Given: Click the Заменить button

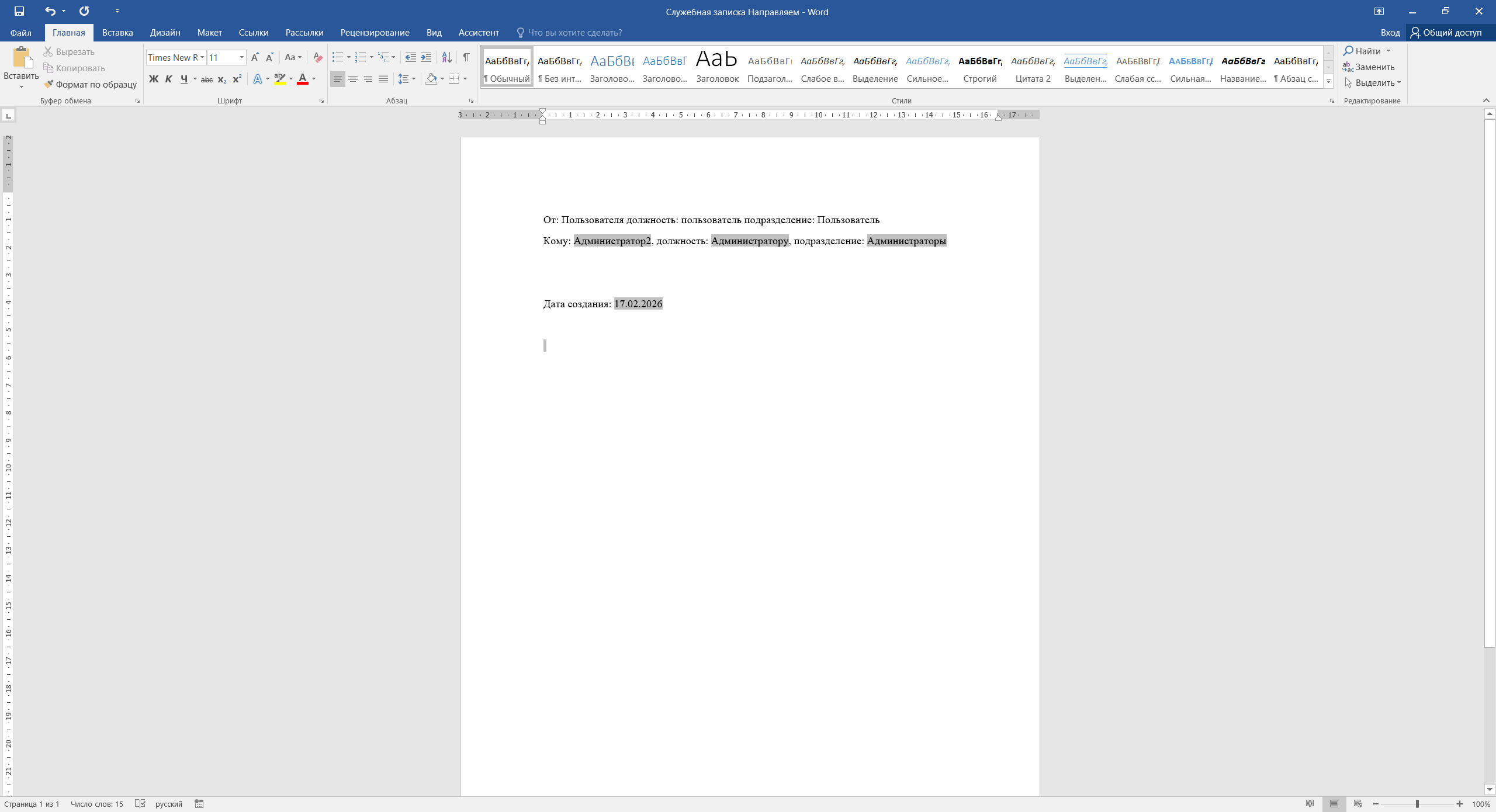Looking at the screenshot, I should coord(1369,67).
